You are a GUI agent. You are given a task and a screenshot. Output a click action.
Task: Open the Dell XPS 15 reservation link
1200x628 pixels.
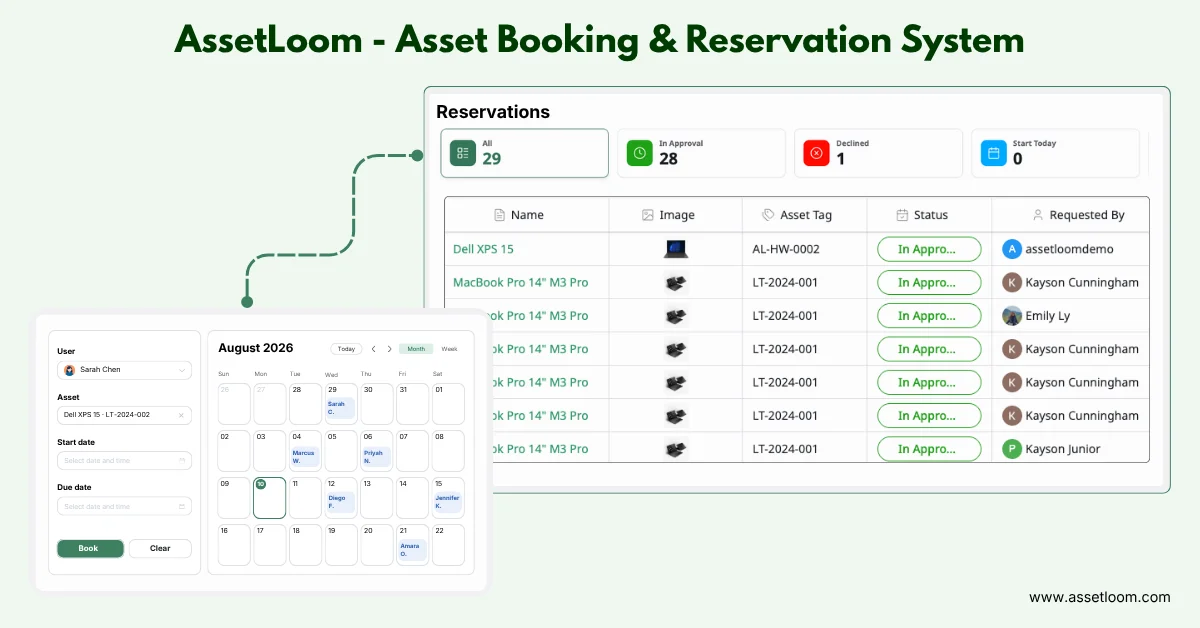(483, 249)
